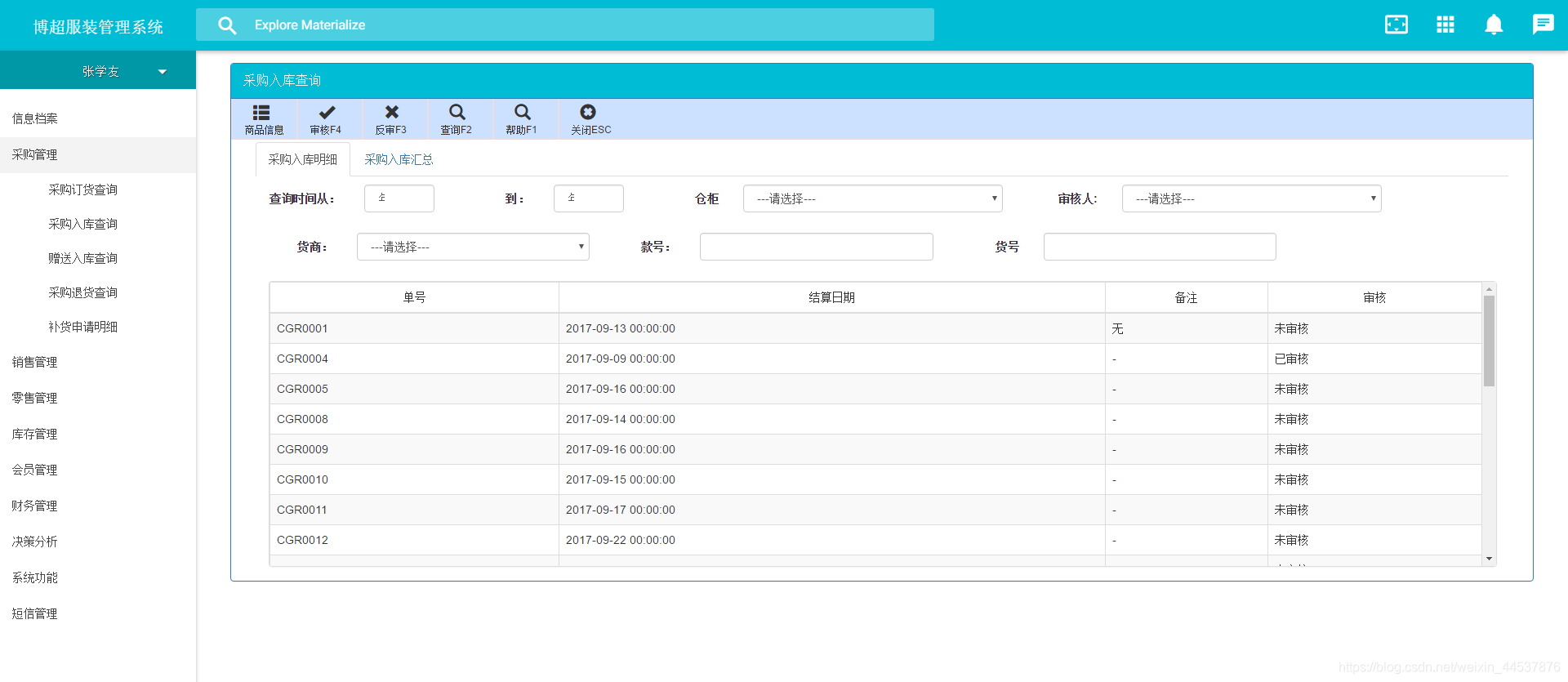This screenshot has width=1568, height=682.
Task: Click the 审核F4 checkmark icon
Action: click(327, 112)
